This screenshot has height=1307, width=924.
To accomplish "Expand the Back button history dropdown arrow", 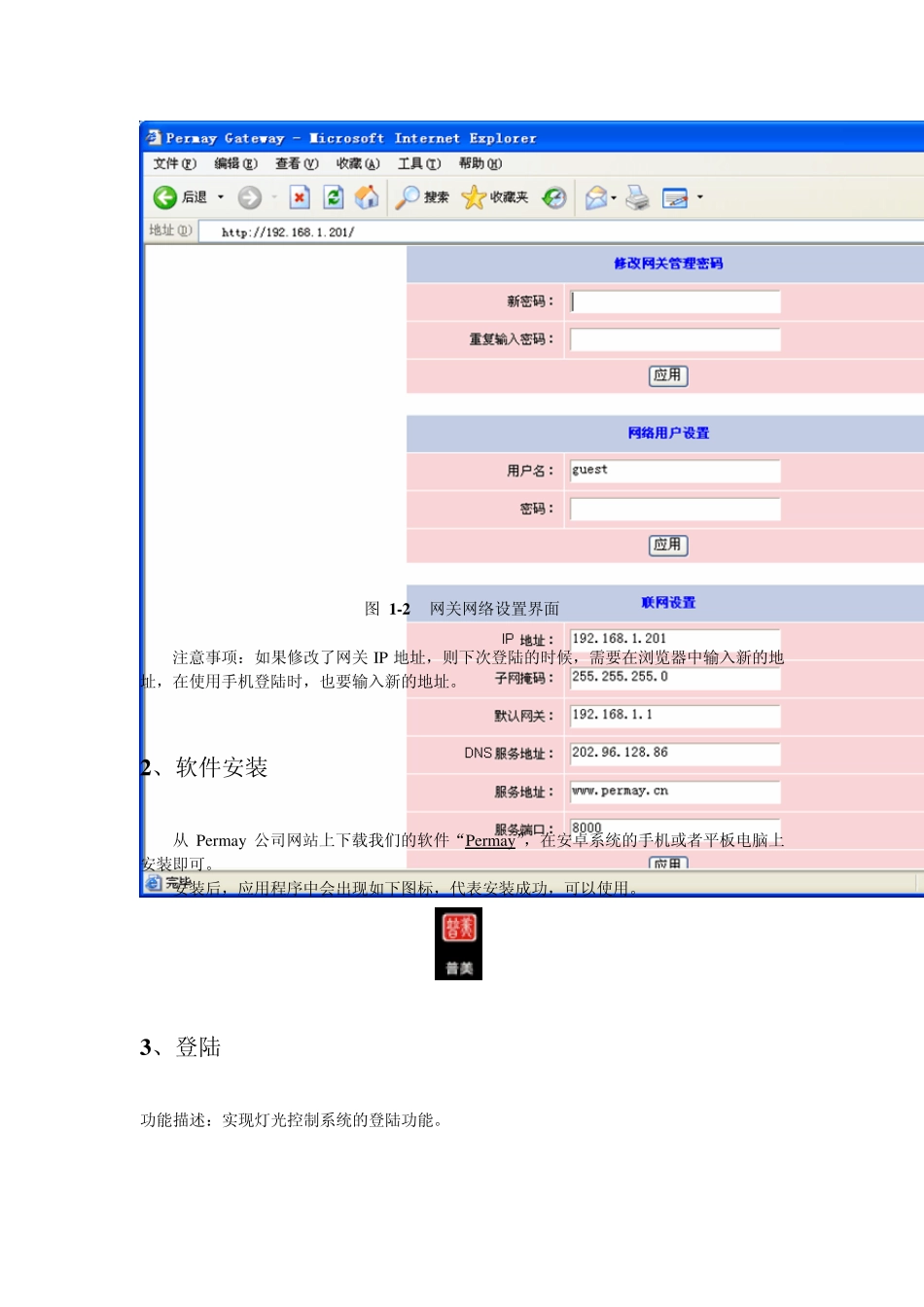I will [x=221, y=197].
